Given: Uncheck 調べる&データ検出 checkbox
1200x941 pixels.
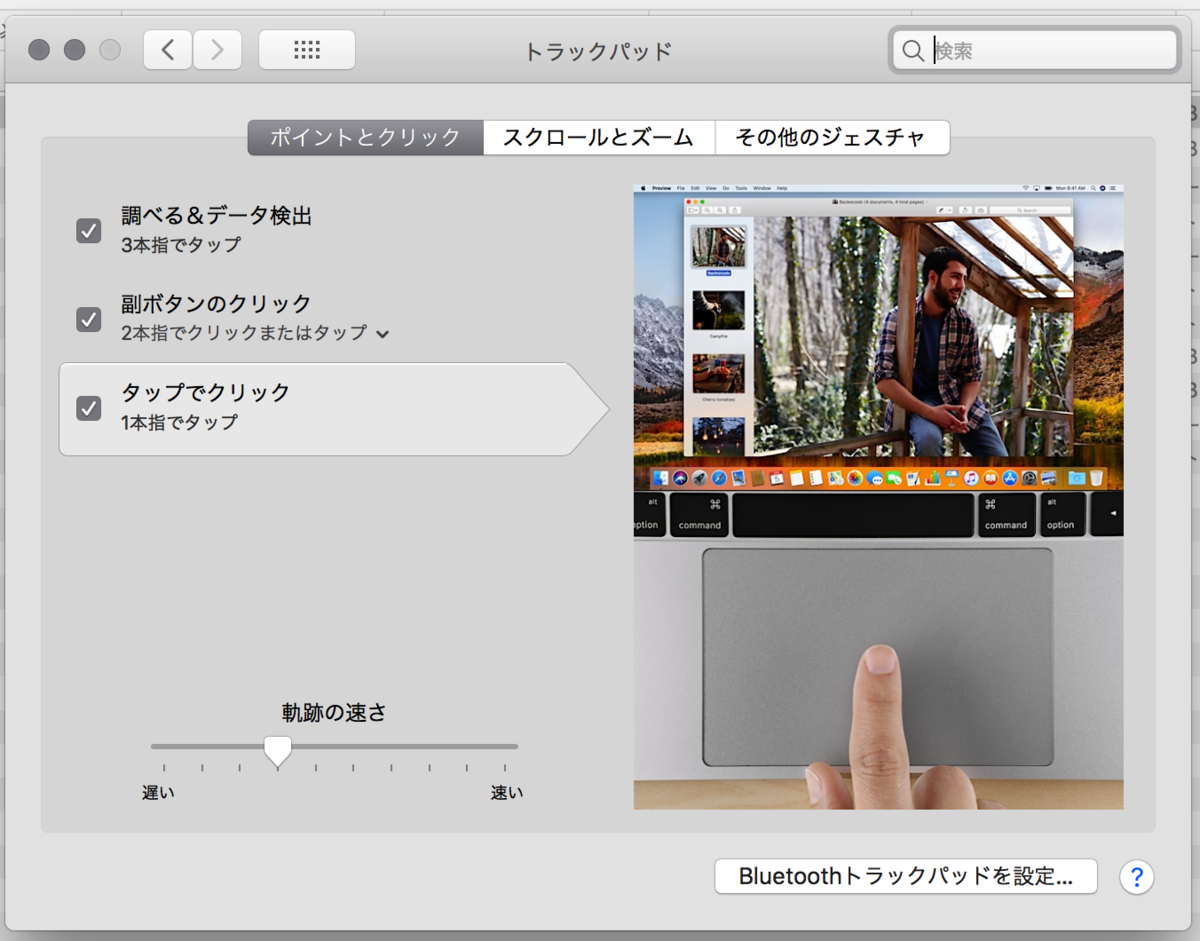Looking at the screenshot, I should [x=89, y=231].
